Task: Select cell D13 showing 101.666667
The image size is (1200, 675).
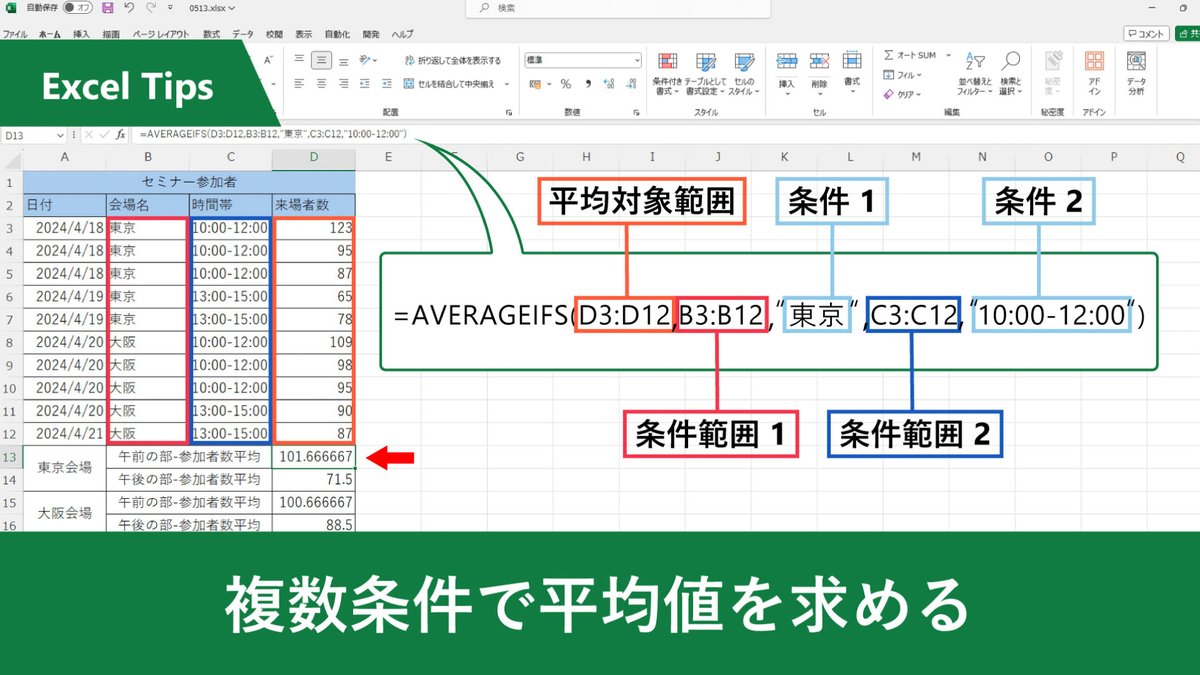Action: (313, 457)
